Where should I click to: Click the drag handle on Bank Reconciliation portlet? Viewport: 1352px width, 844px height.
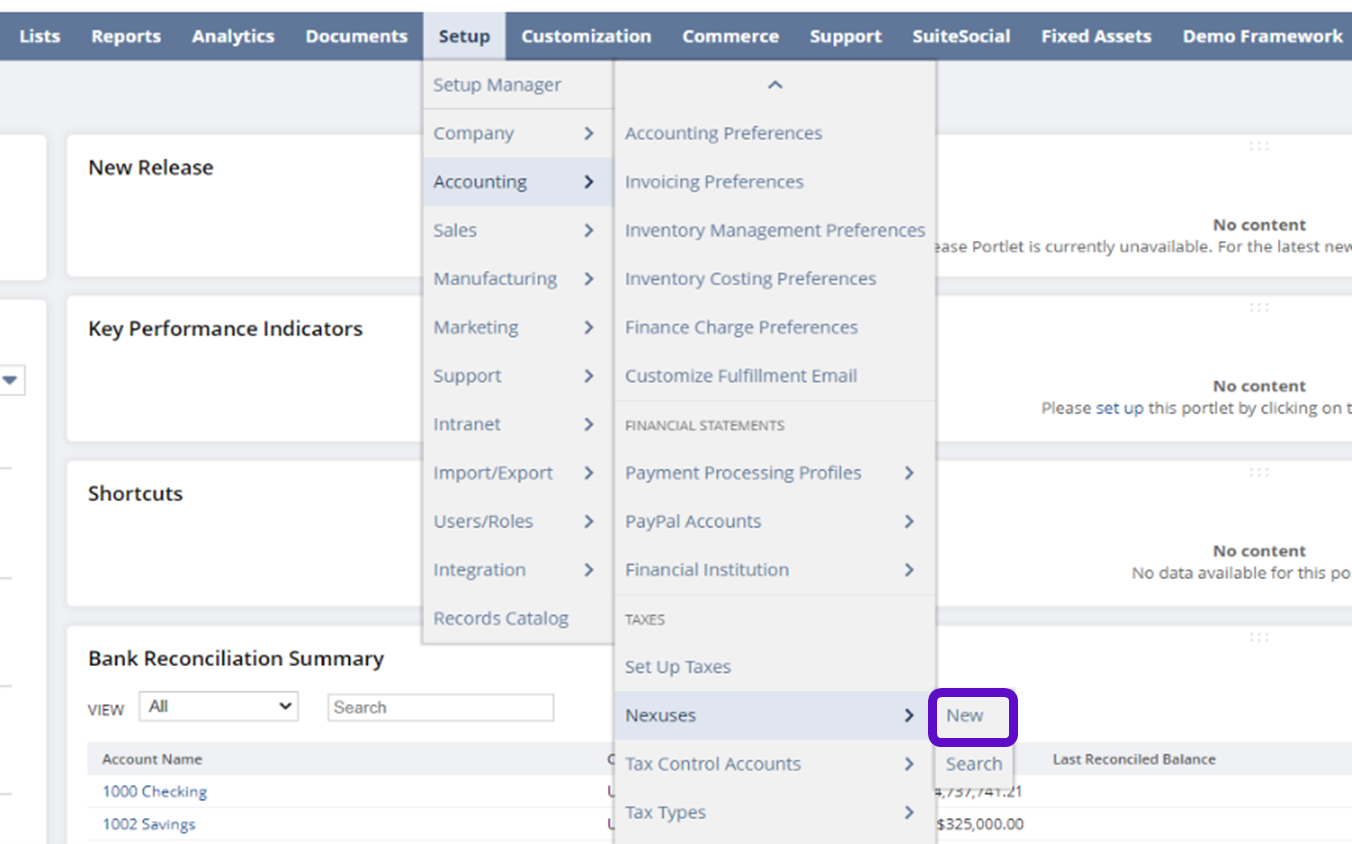point(1259,637)
